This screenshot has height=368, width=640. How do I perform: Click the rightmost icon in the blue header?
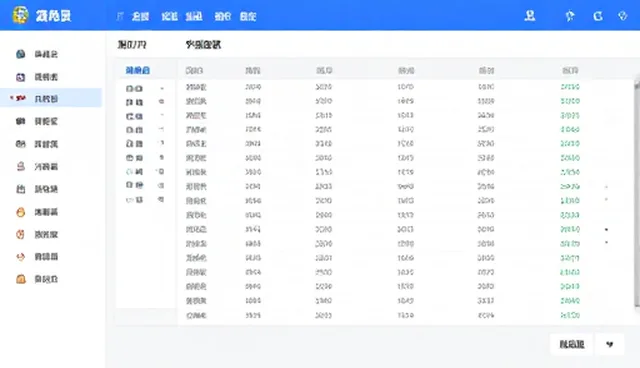622,16
